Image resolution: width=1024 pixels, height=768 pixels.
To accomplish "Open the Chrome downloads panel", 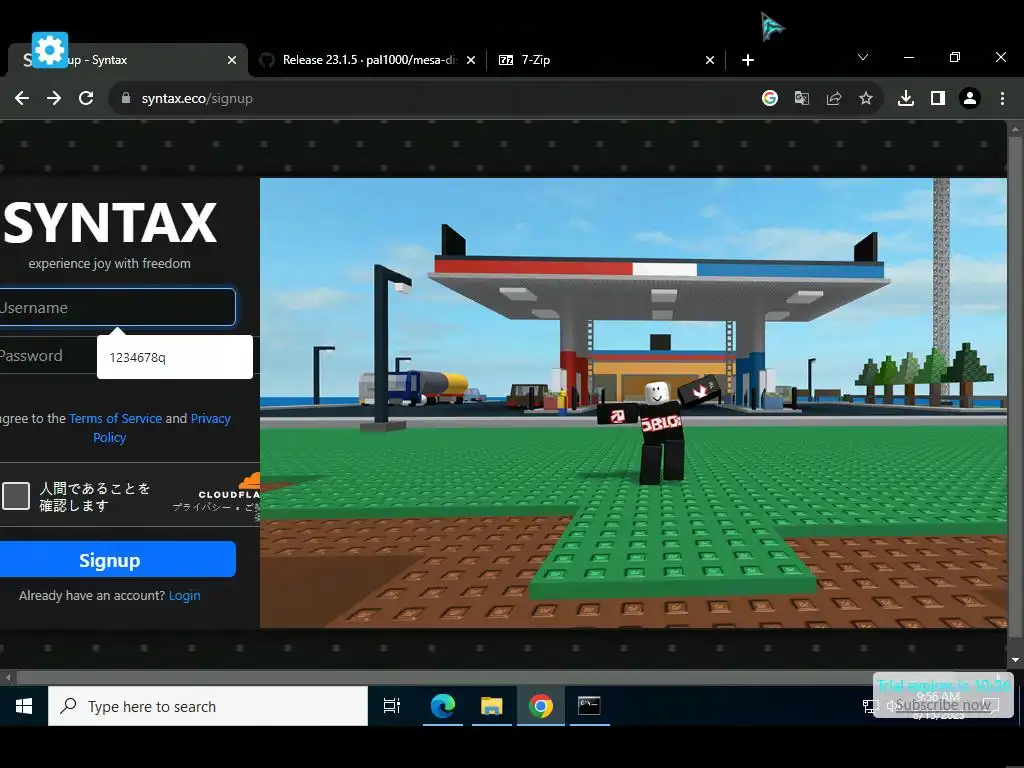I will 906,99.
